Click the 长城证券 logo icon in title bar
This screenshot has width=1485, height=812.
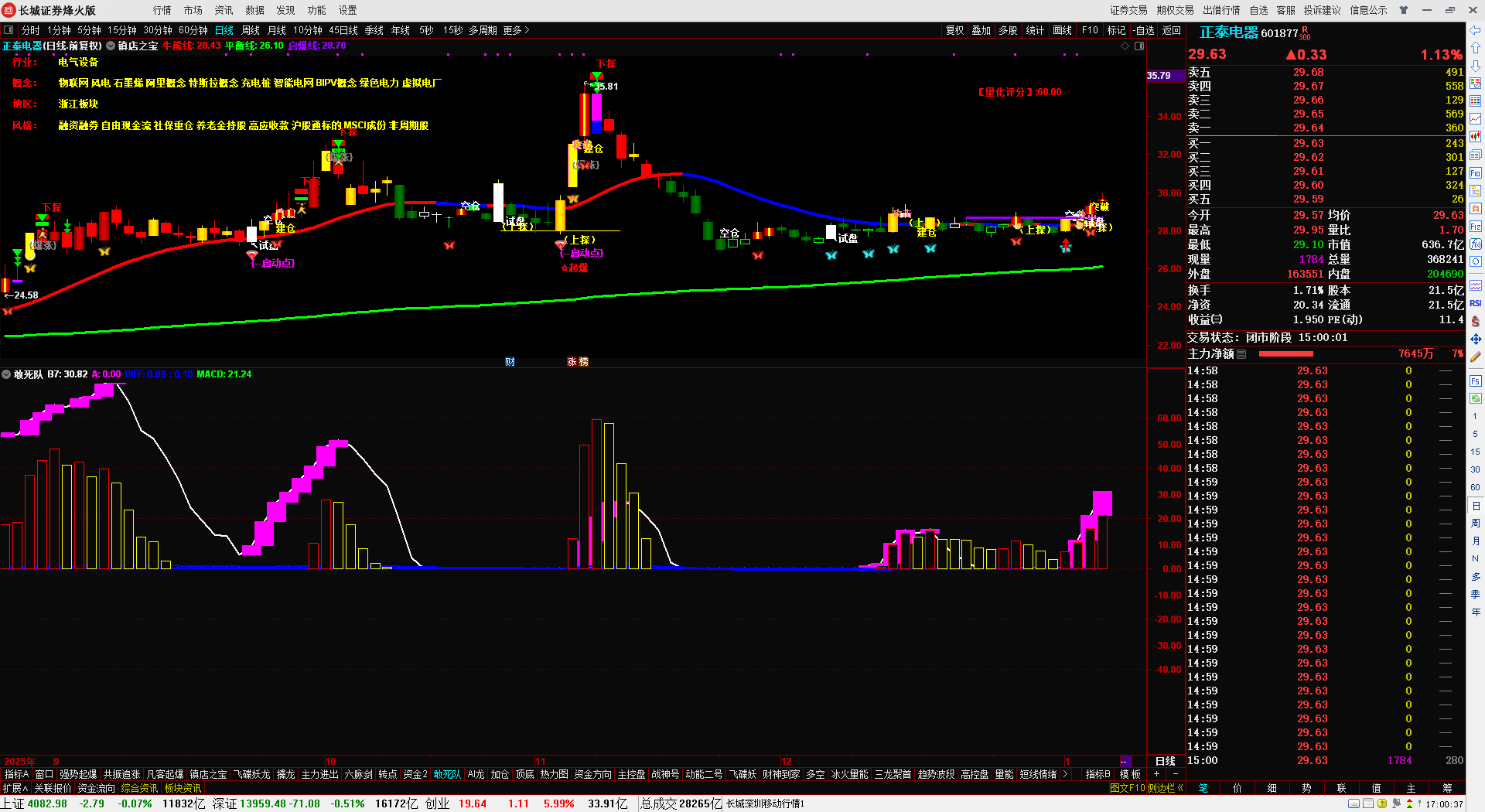[9, 10]
